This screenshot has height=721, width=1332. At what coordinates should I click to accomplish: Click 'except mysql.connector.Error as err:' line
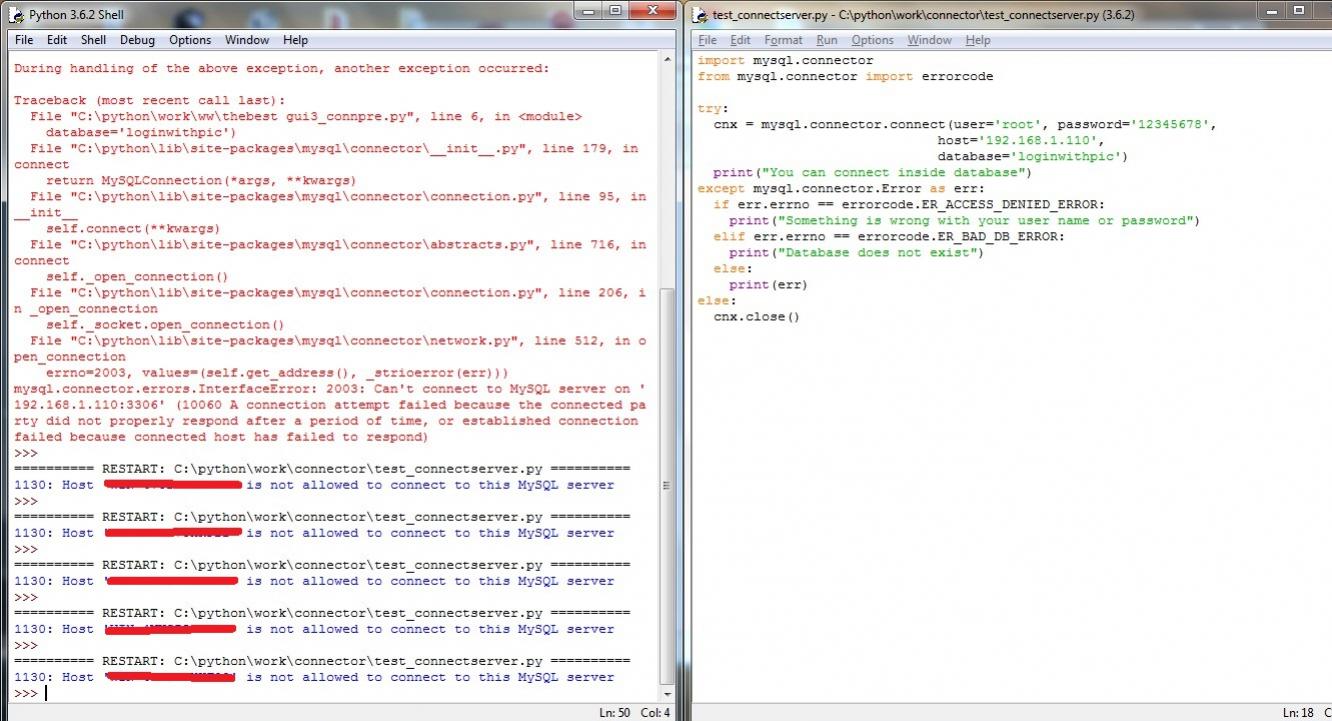(x=841, y=189)
